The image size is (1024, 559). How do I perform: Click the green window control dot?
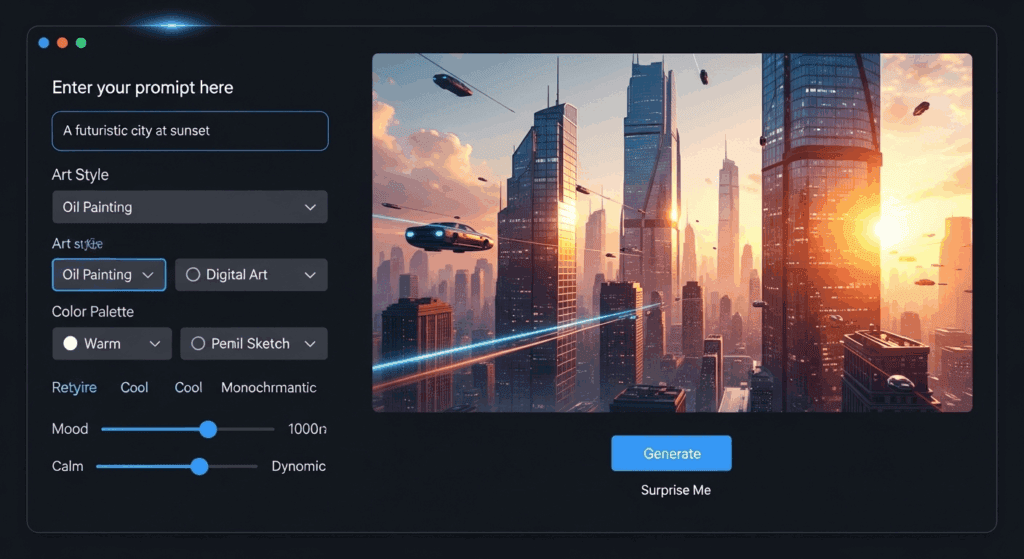coord(81,42)
